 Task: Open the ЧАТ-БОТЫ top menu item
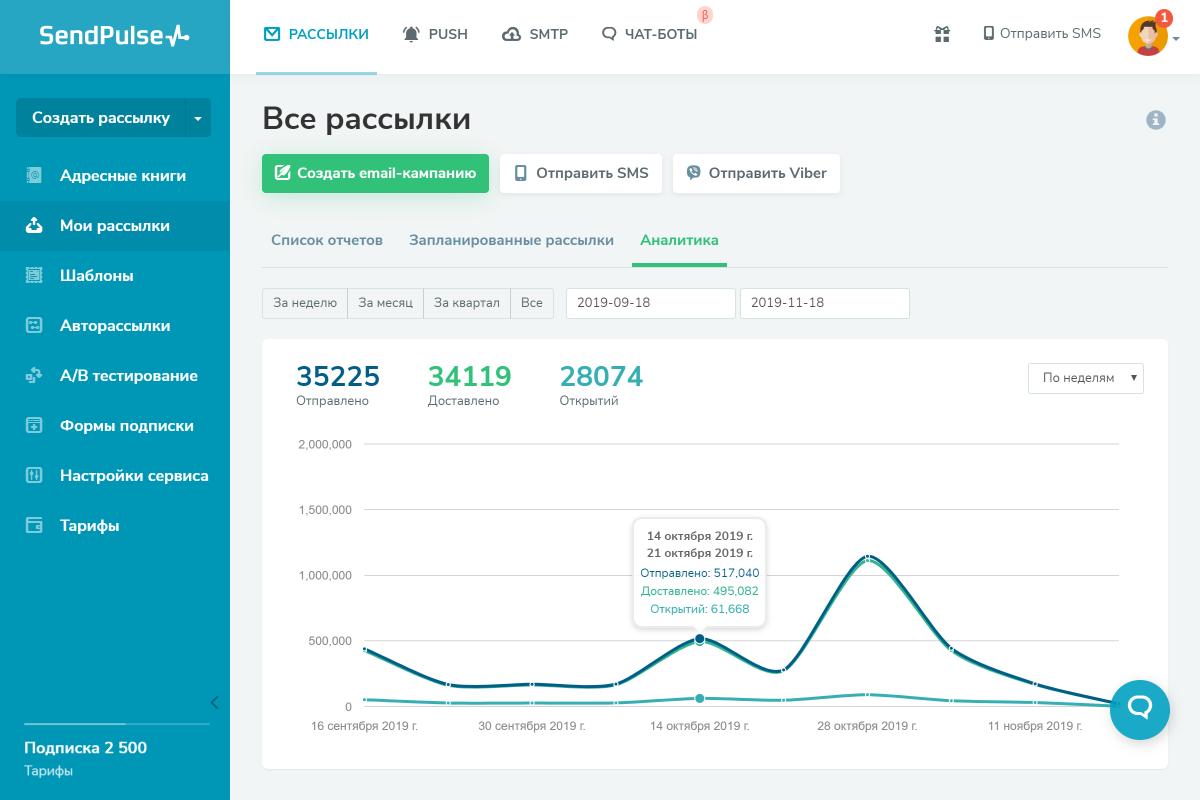650,34
